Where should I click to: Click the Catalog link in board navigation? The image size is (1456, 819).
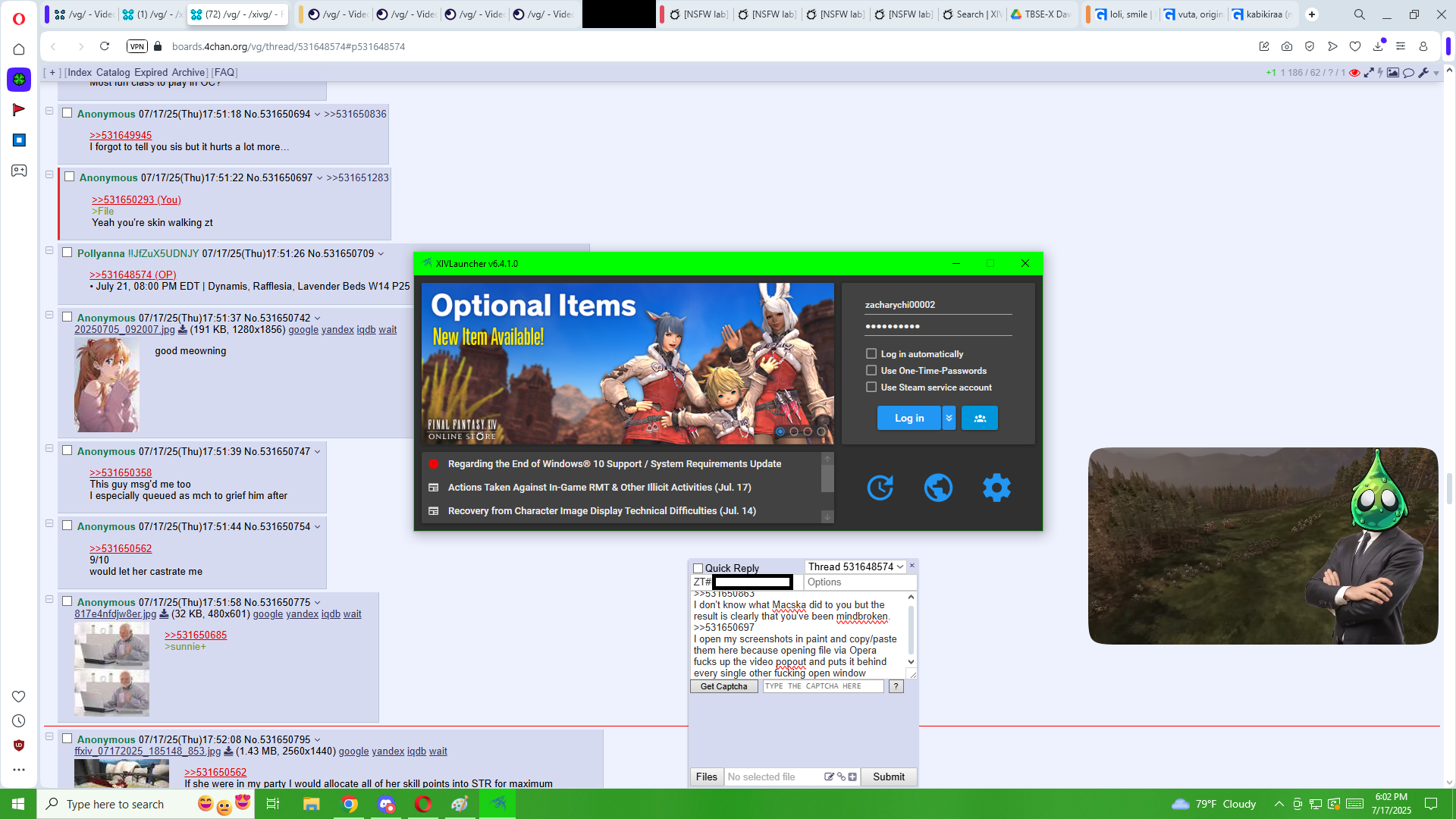tap(113, 73)
